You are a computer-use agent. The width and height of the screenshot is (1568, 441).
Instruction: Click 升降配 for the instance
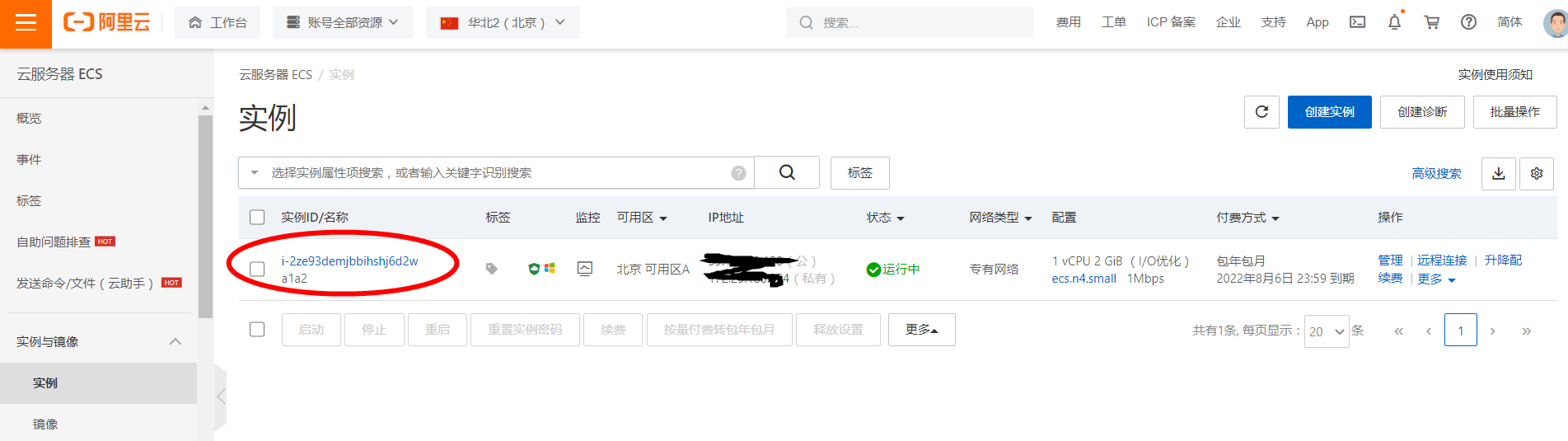[x=1503, y=260]
